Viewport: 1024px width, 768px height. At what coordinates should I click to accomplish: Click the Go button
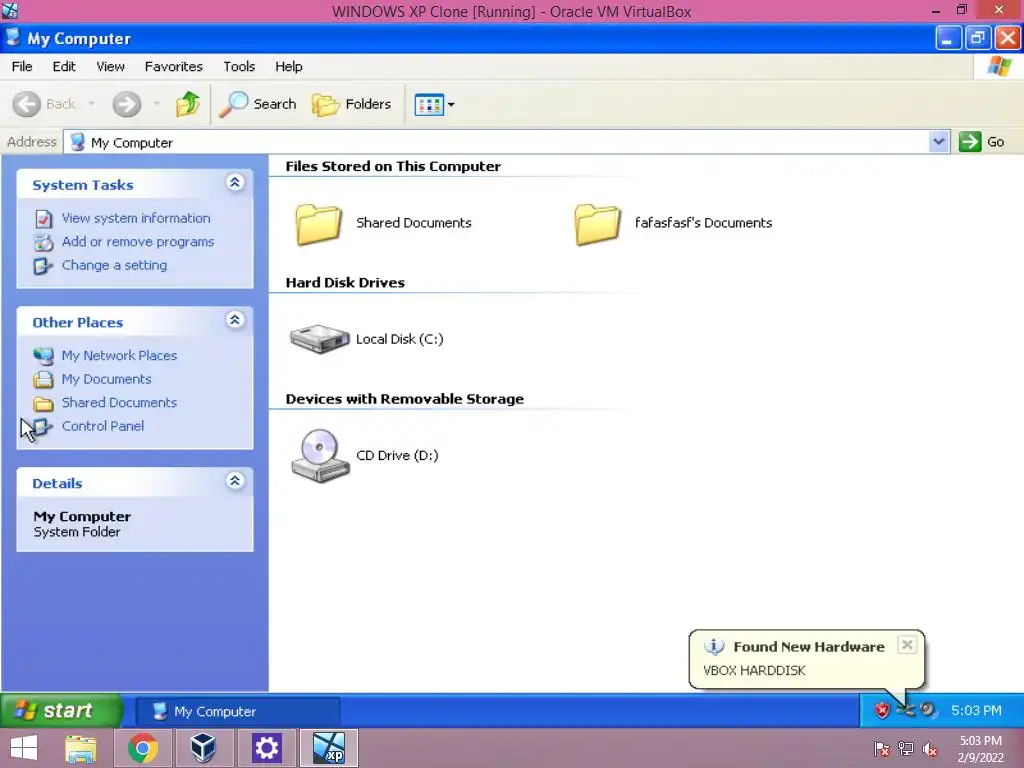[982, 142]
